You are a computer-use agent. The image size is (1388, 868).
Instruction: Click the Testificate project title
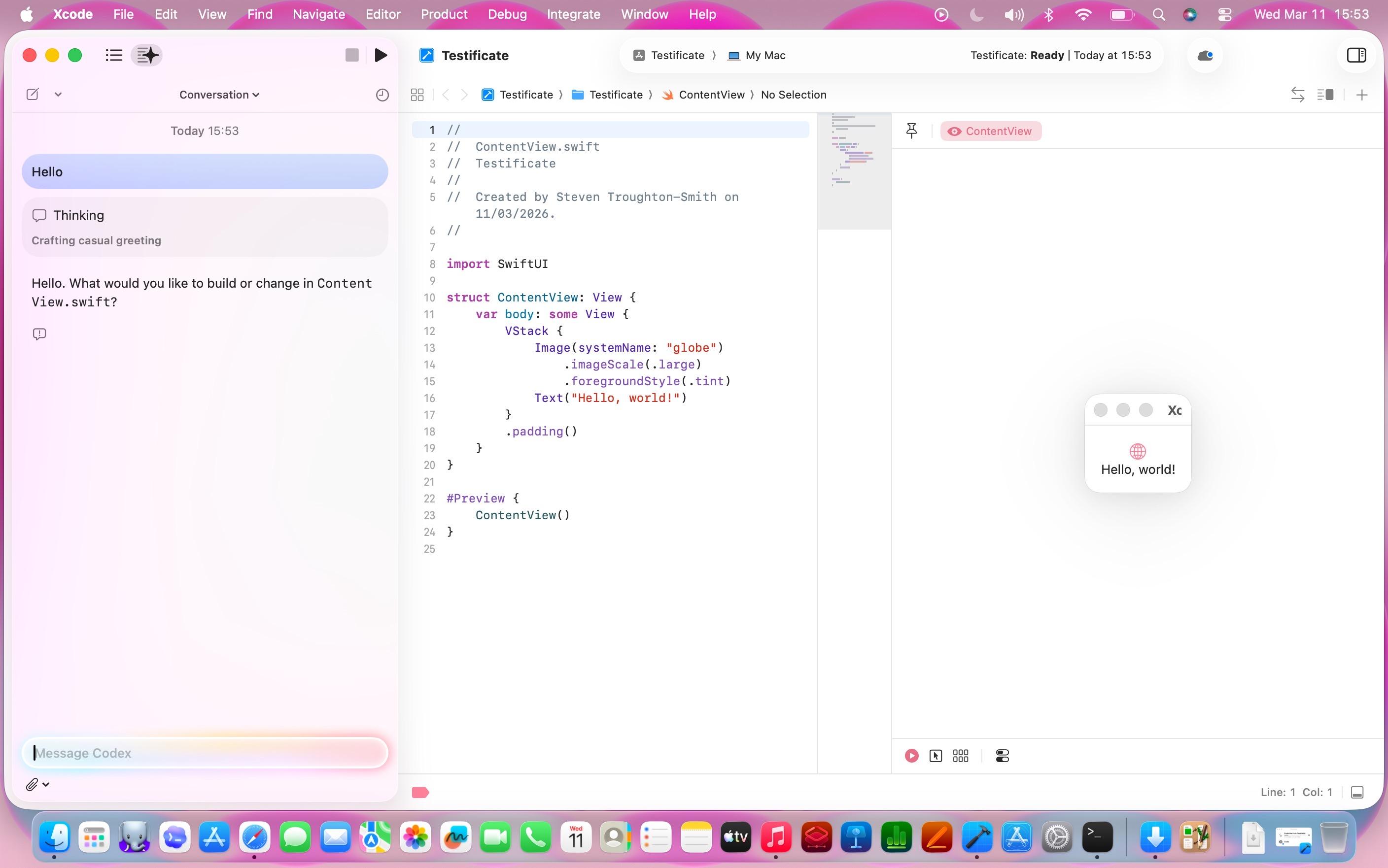coord(475,55)
